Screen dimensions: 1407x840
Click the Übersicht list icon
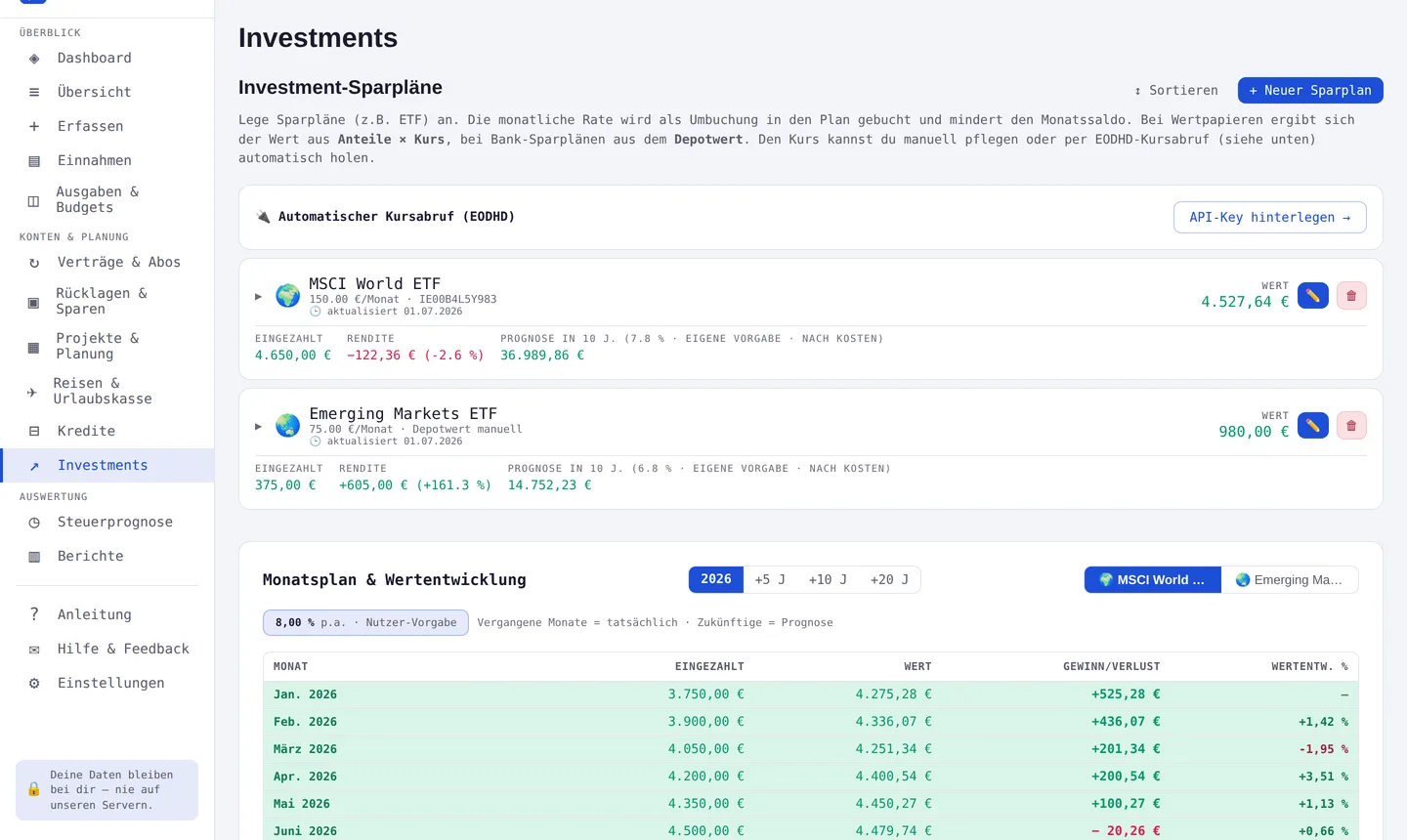pyautogui.click(x=34, y=93)
